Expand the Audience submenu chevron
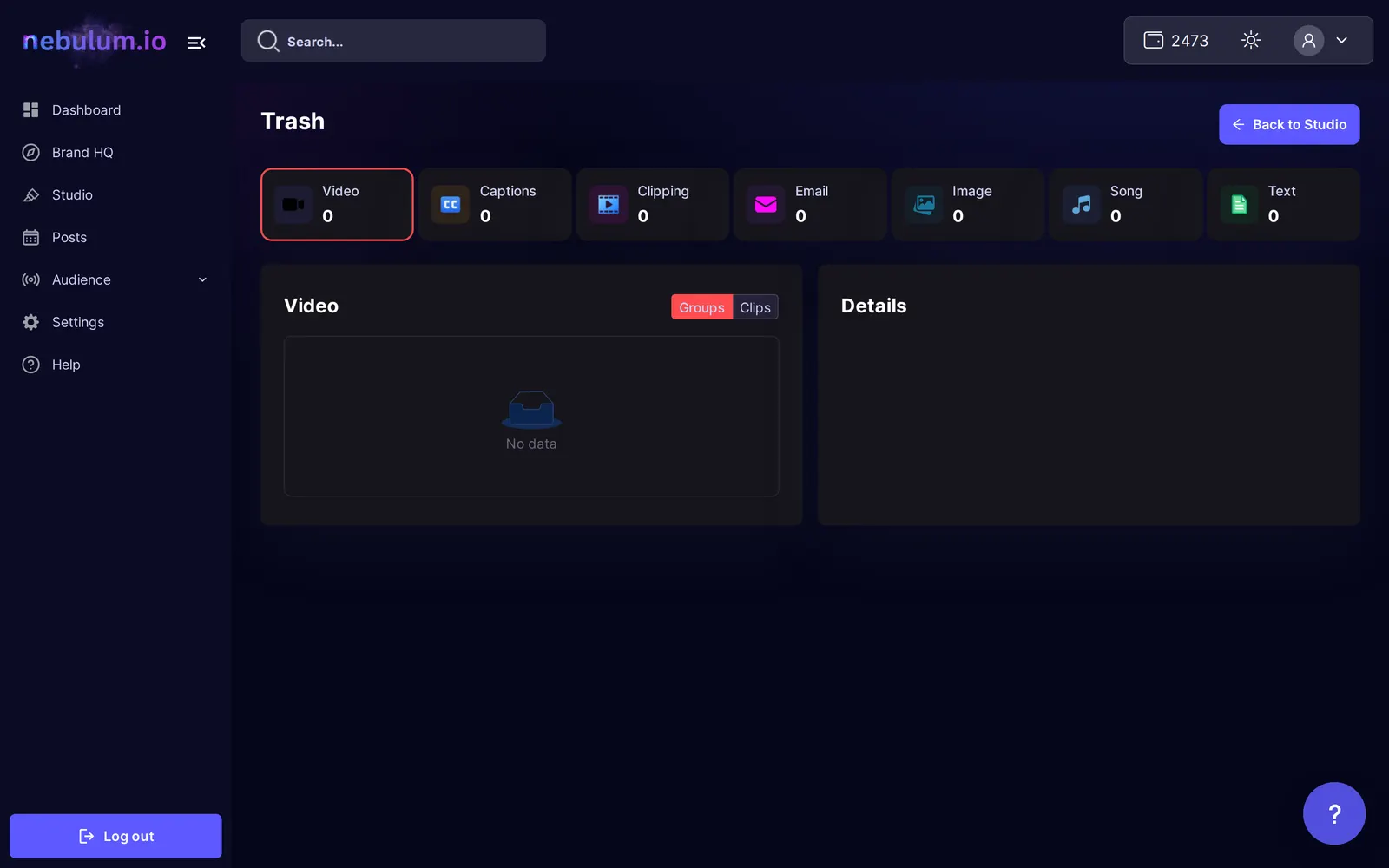Screen dimensions: 1389x868 202,279
